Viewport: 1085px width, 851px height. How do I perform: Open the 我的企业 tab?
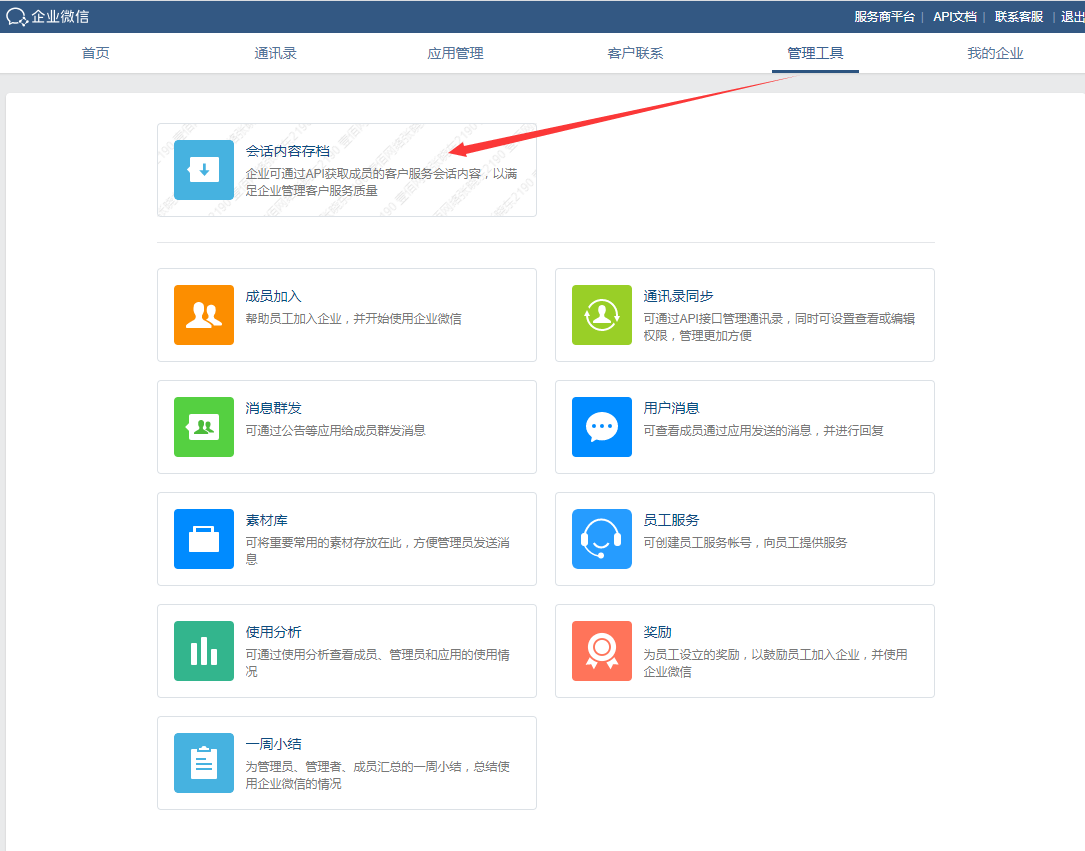[995, 53]
